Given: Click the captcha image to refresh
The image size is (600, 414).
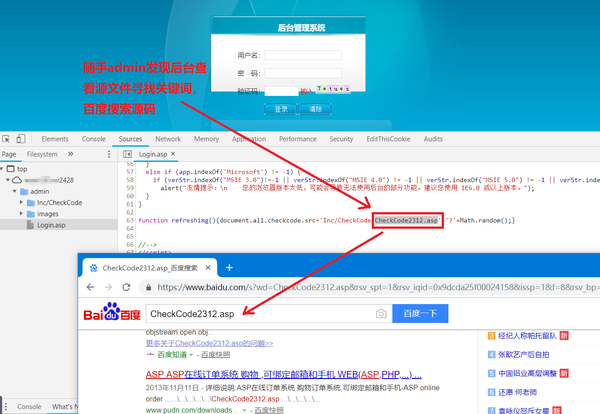Looking at the screenshot, I should 333,89.
